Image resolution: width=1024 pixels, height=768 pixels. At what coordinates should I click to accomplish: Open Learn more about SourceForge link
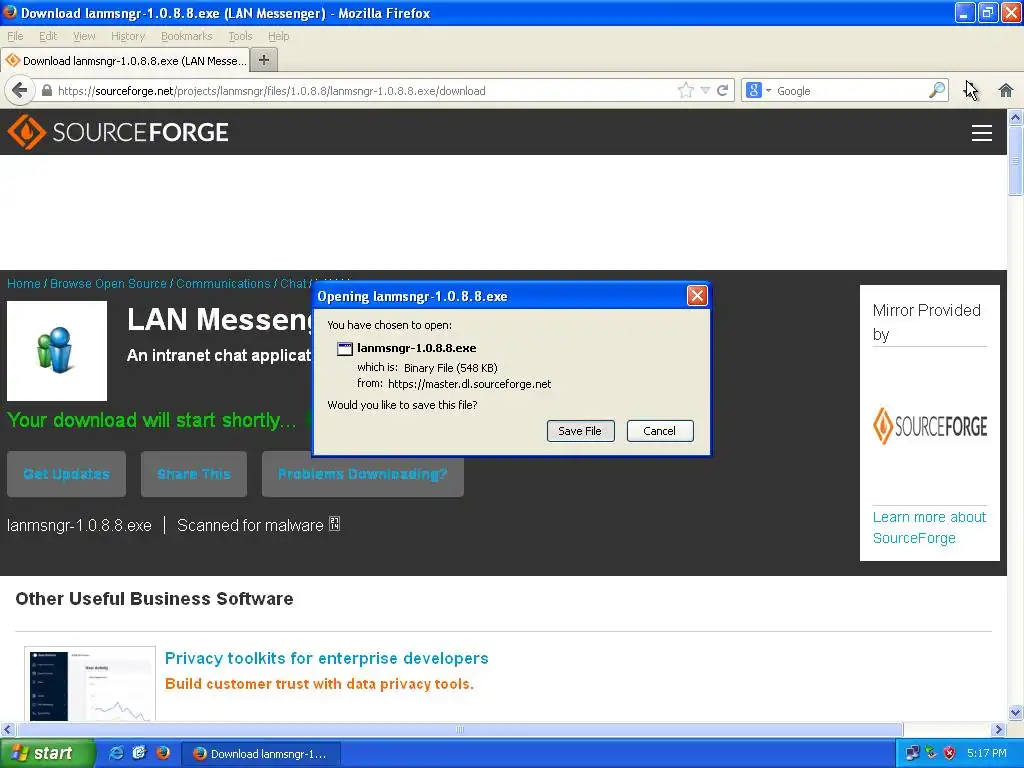pyautogui.click(x=929, y=528)
